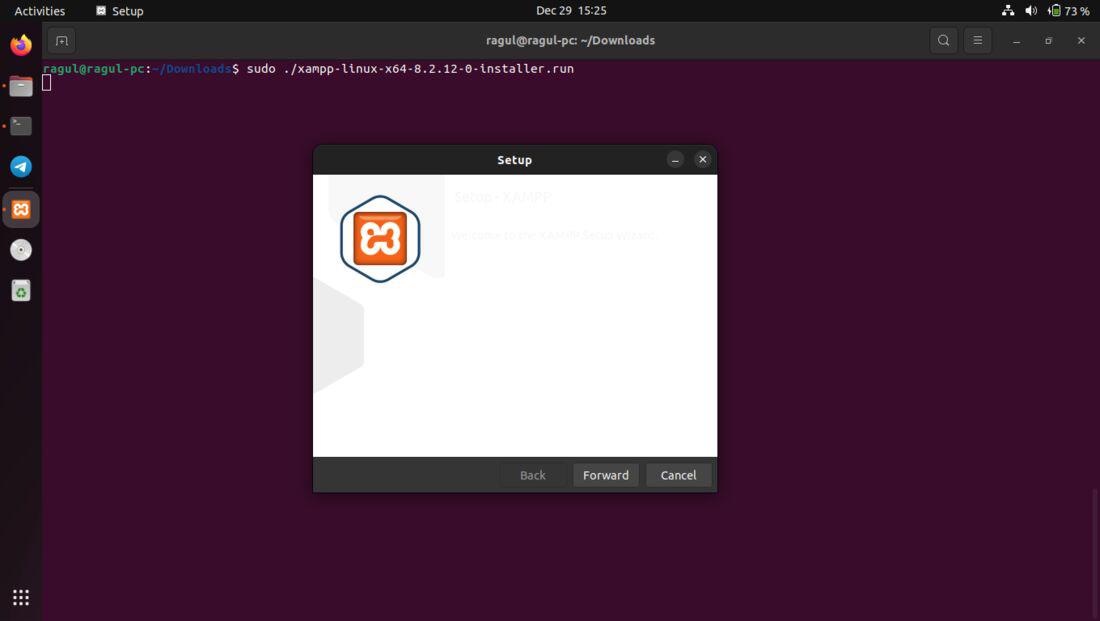Click the battery indicator 73 %

1068,11
